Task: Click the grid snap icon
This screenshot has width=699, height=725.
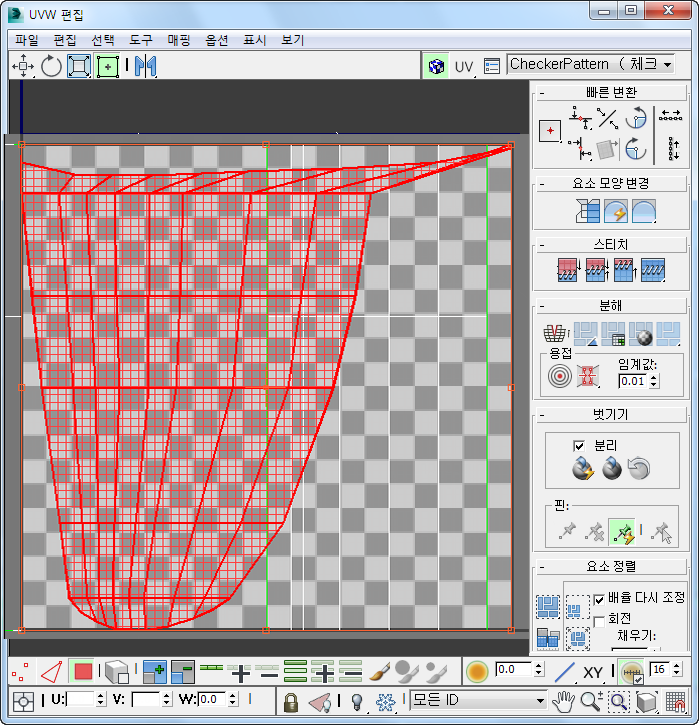Action: 675,702
